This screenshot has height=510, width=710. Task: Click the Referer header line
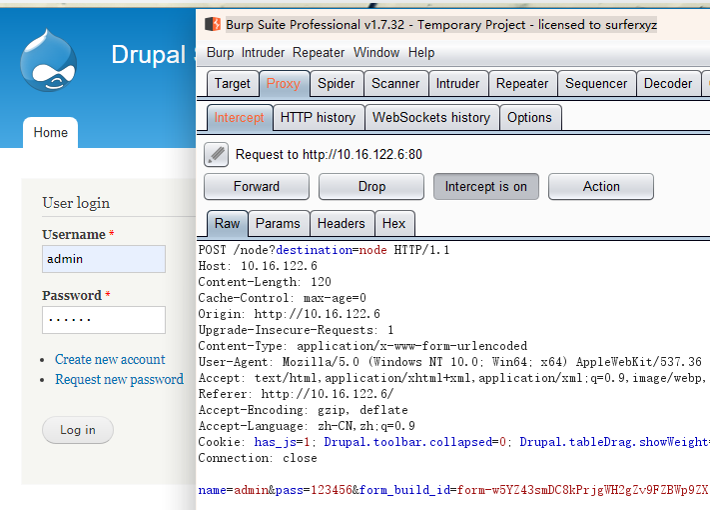296,394
